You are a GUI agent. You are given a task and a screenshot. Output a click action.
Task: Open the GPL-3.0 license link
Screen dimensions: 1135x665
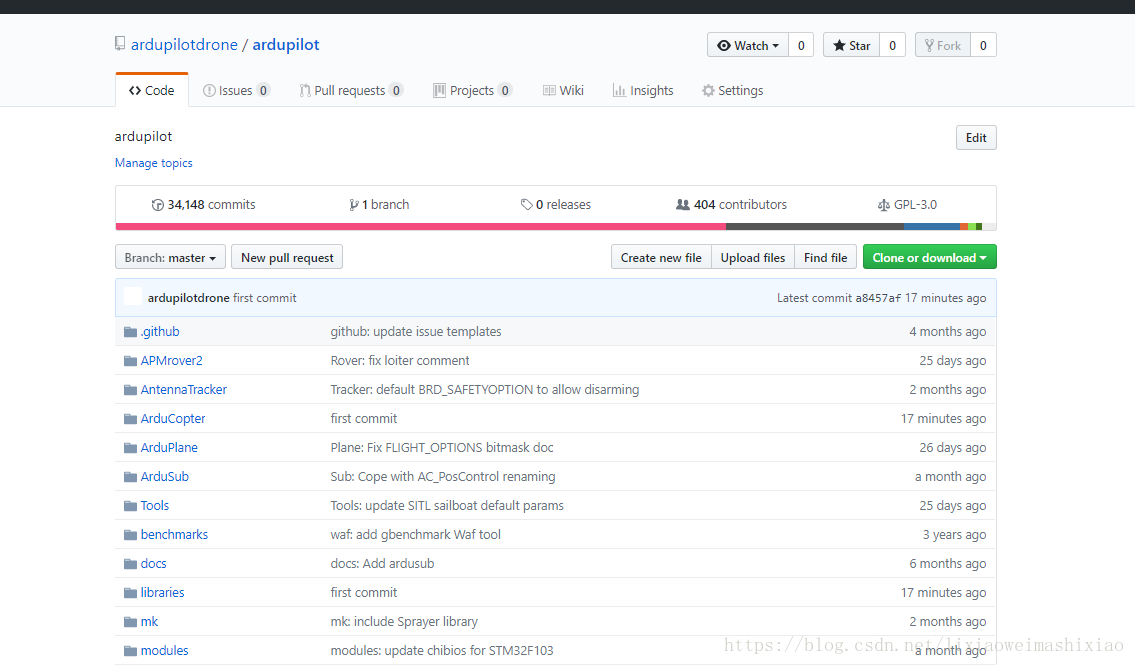pos(907,205)
